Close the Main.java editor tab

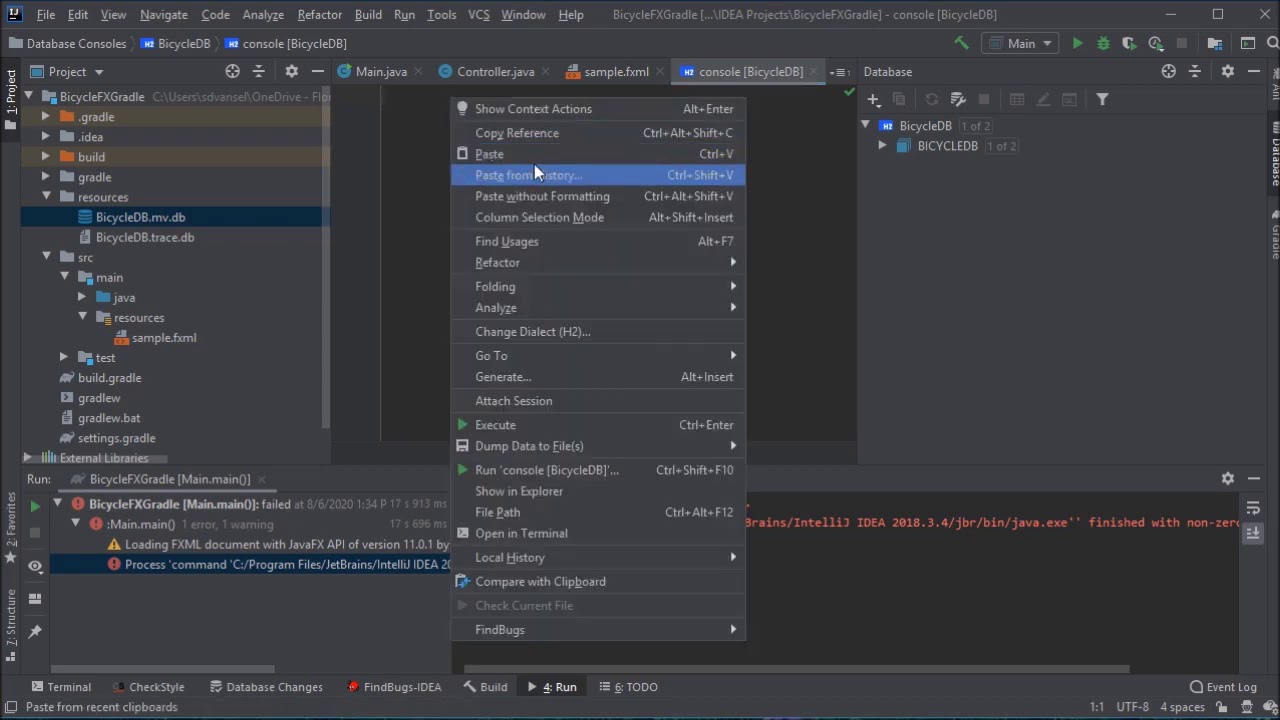coord(418,72)
